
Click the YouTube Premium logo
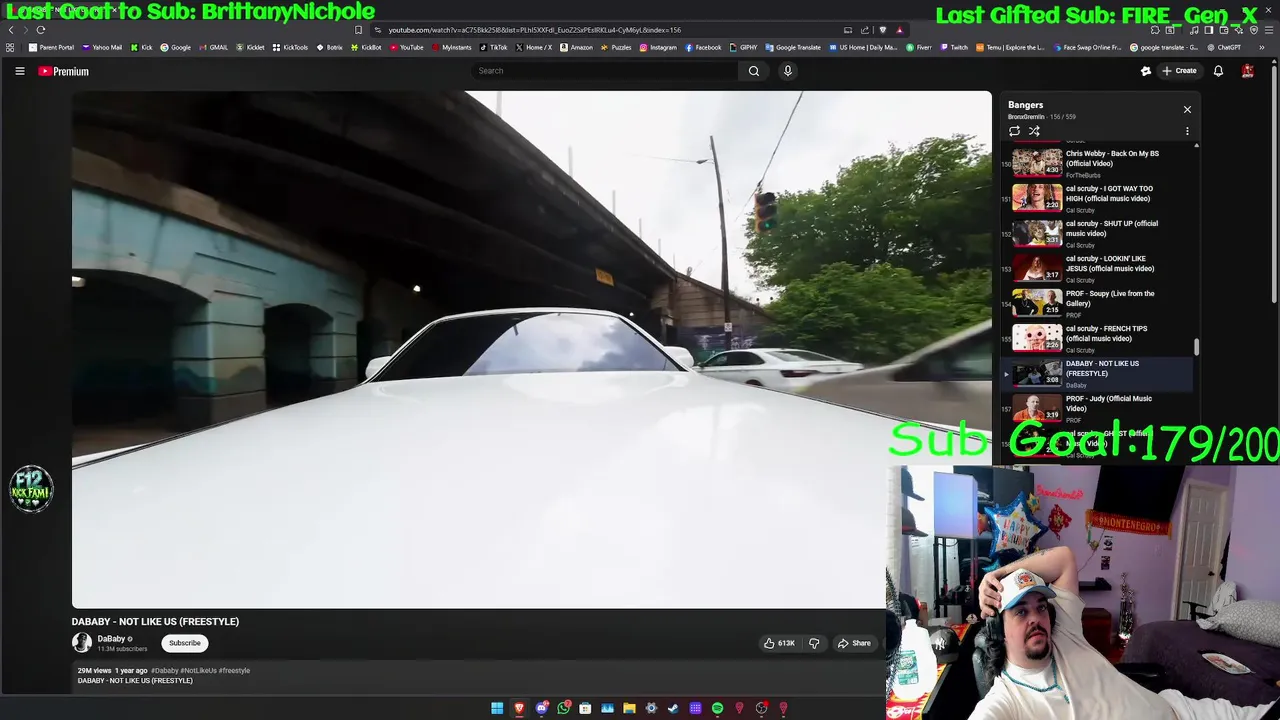tap(63, 71)
